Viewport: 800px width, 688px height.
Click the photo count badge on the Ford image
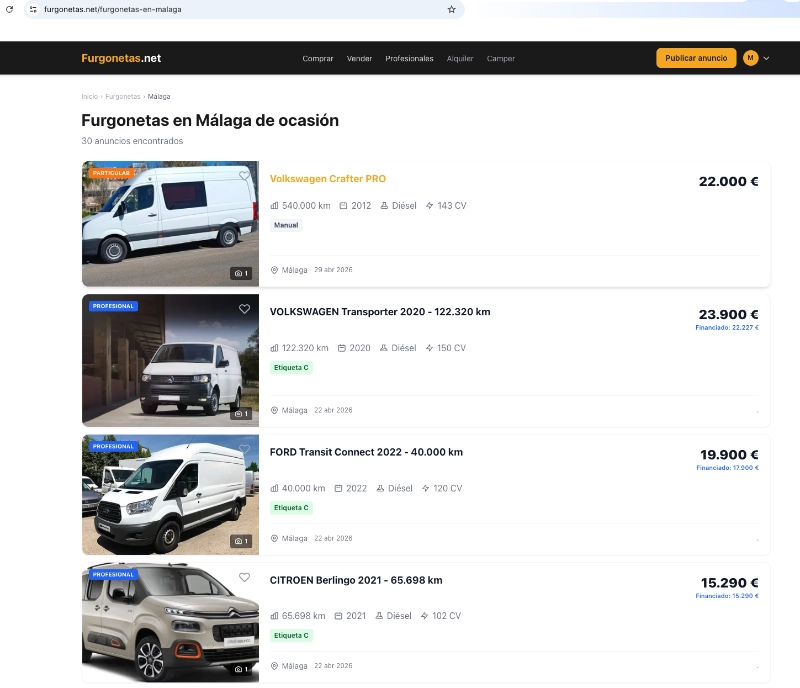[x=241, y=541]
